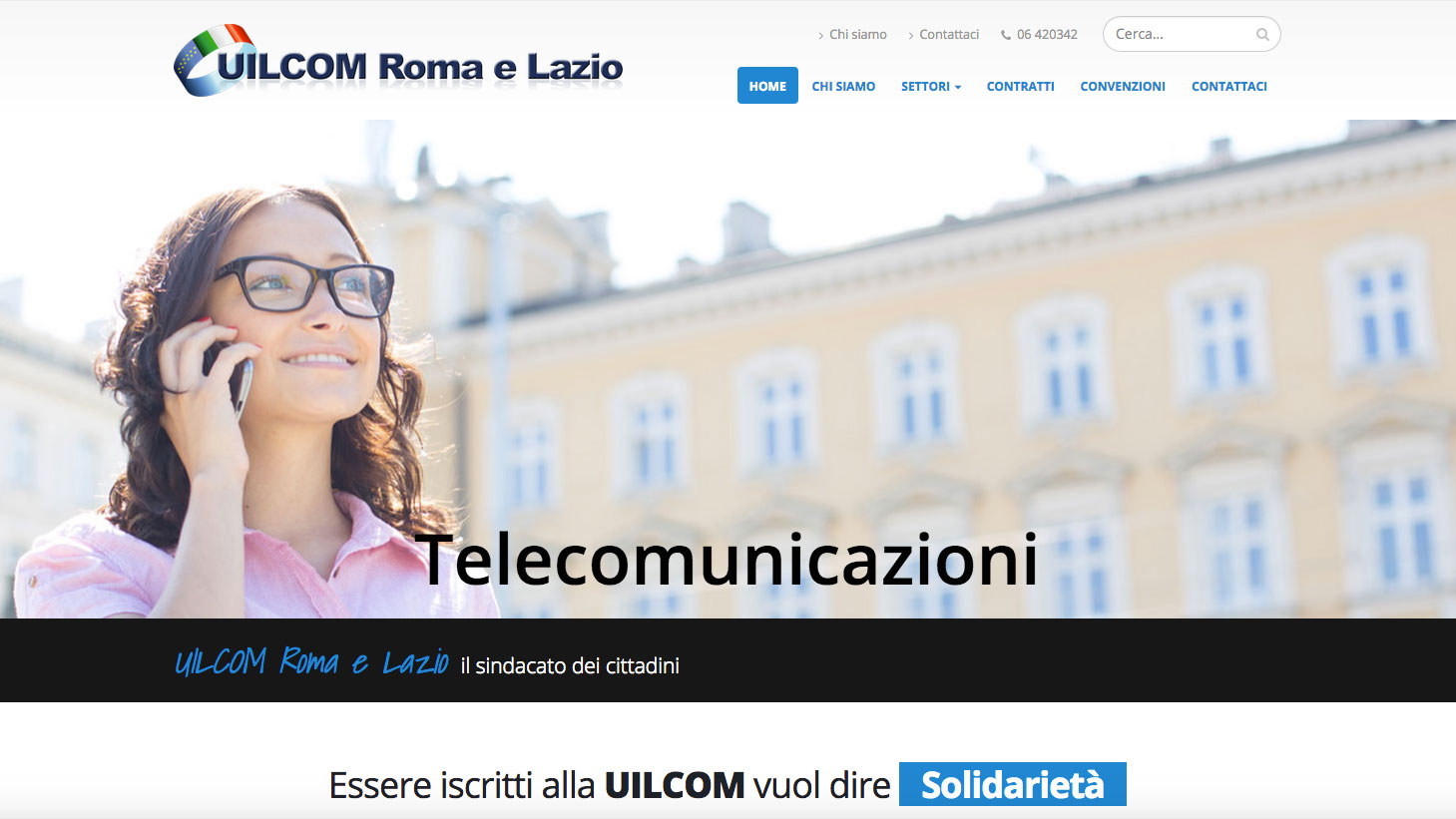Click the 06 420342 phone number
Viewport: 1456px width, 819px height.
[x=1047, y=34]
